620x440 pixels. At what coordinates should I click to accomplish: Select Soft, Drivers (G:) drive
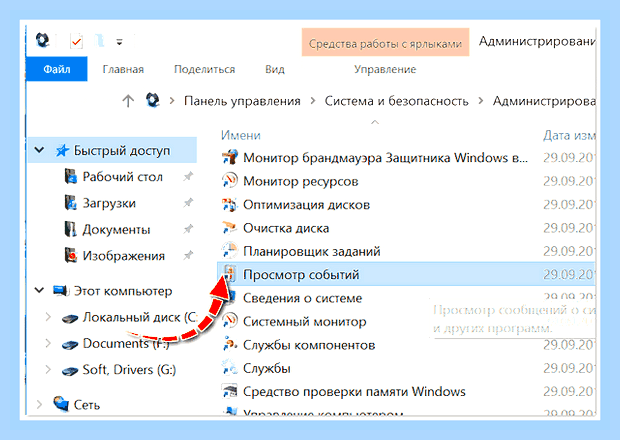(129, 370)
